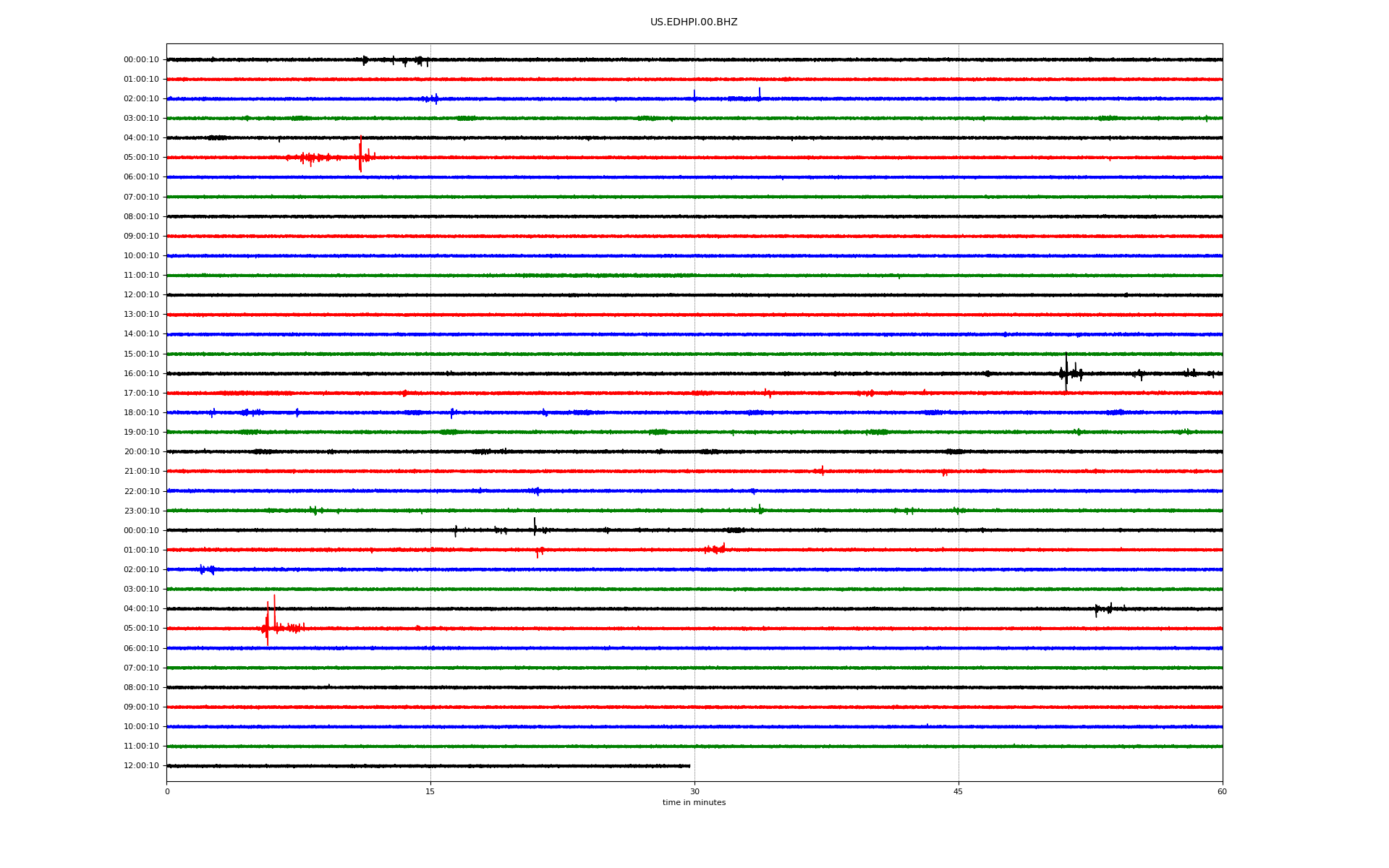The image size is (1389, 868).
Task: Click the '19:00:10' row label
Action: (x=141, y=433)
